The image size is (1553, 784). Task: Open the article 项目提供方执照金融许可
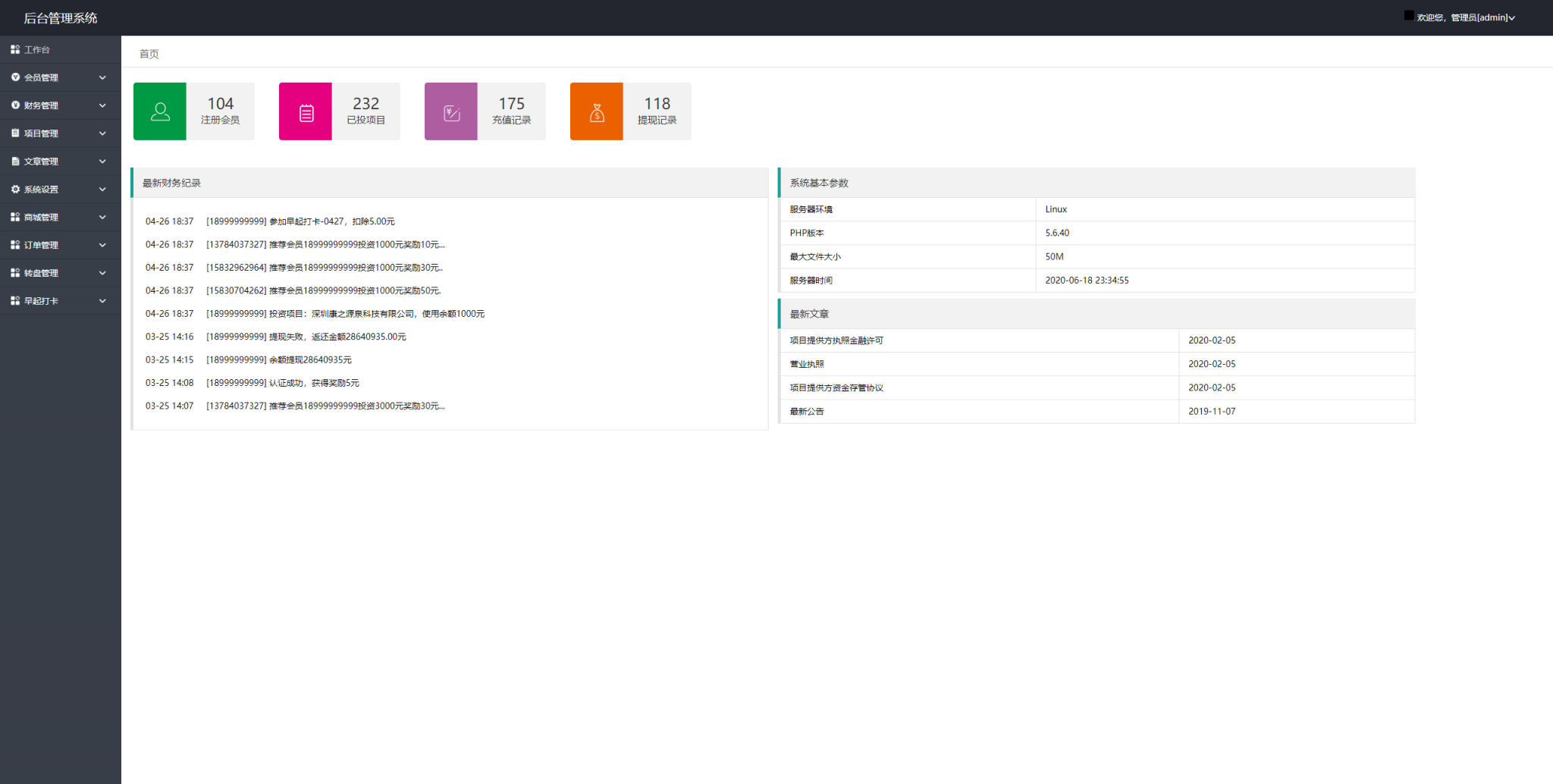(836, 340)
